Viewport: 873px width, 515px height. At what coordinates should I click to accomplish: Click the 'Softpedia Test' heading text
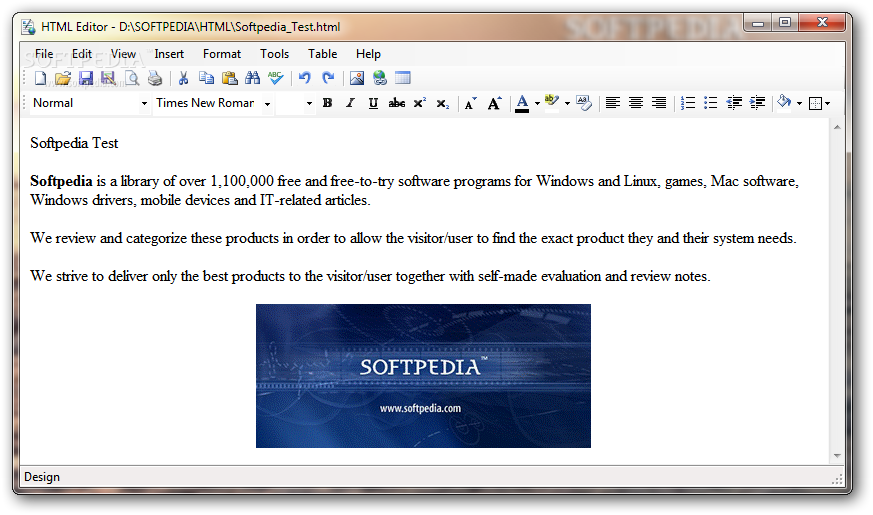(74, 143)
